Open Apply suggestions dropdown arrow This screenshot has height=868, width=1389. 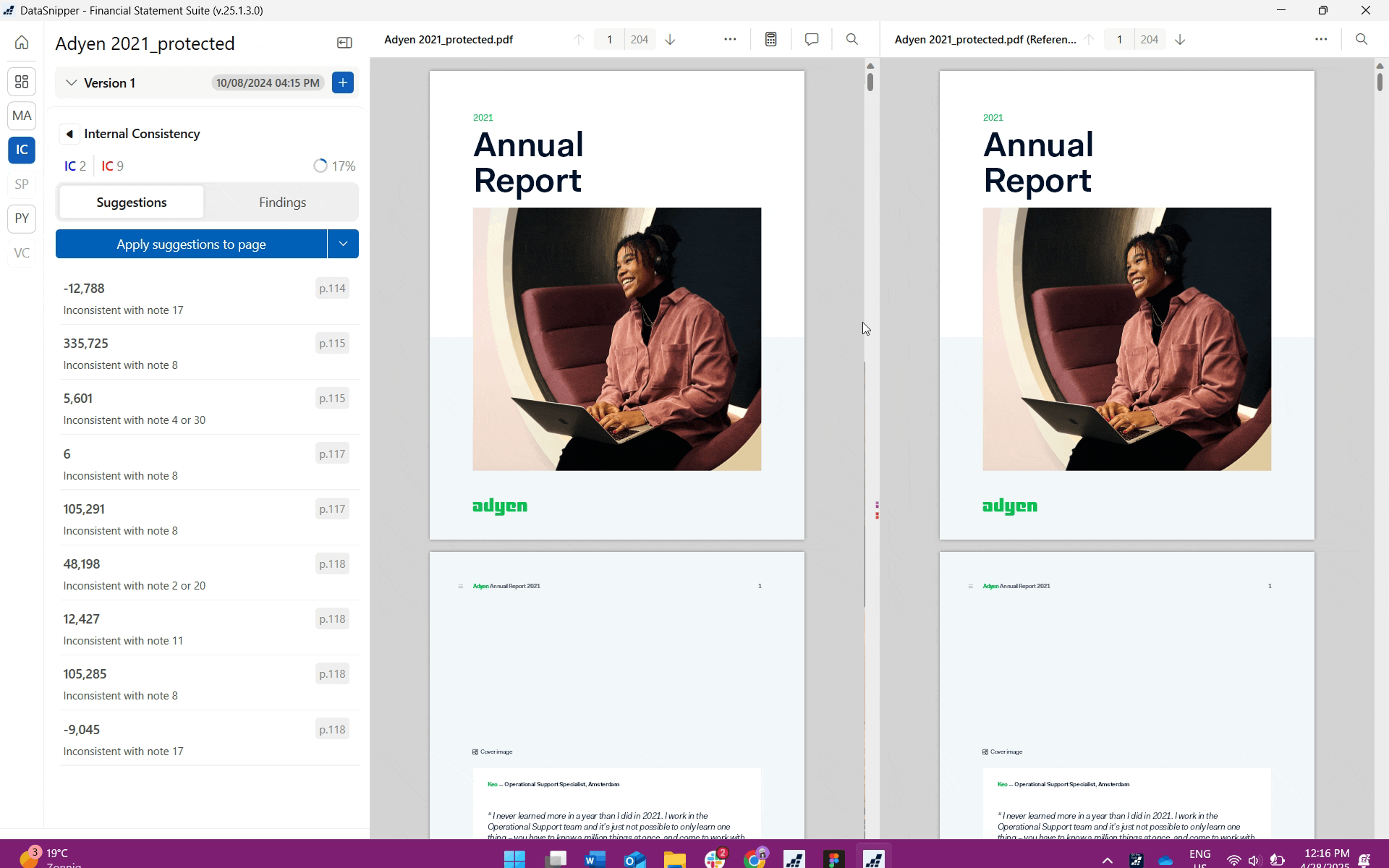(343, 244)
